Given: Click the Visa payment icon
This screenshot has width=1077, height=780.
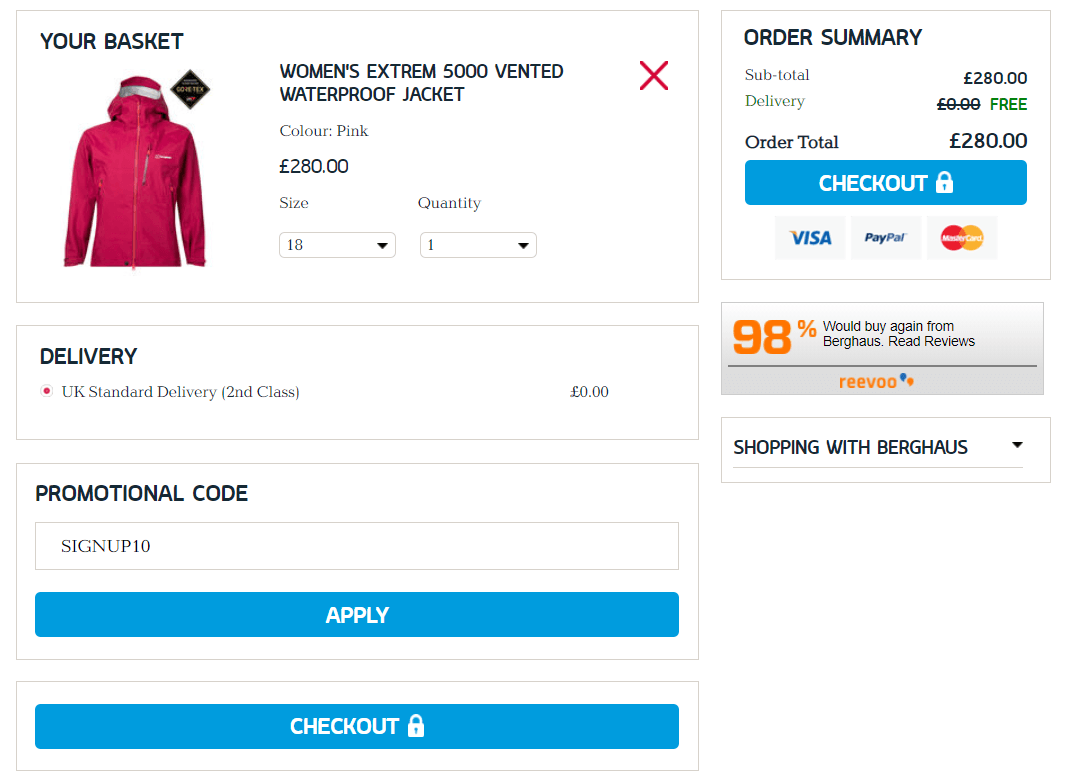Looking at the screenshot, I should tap(810, 238).
